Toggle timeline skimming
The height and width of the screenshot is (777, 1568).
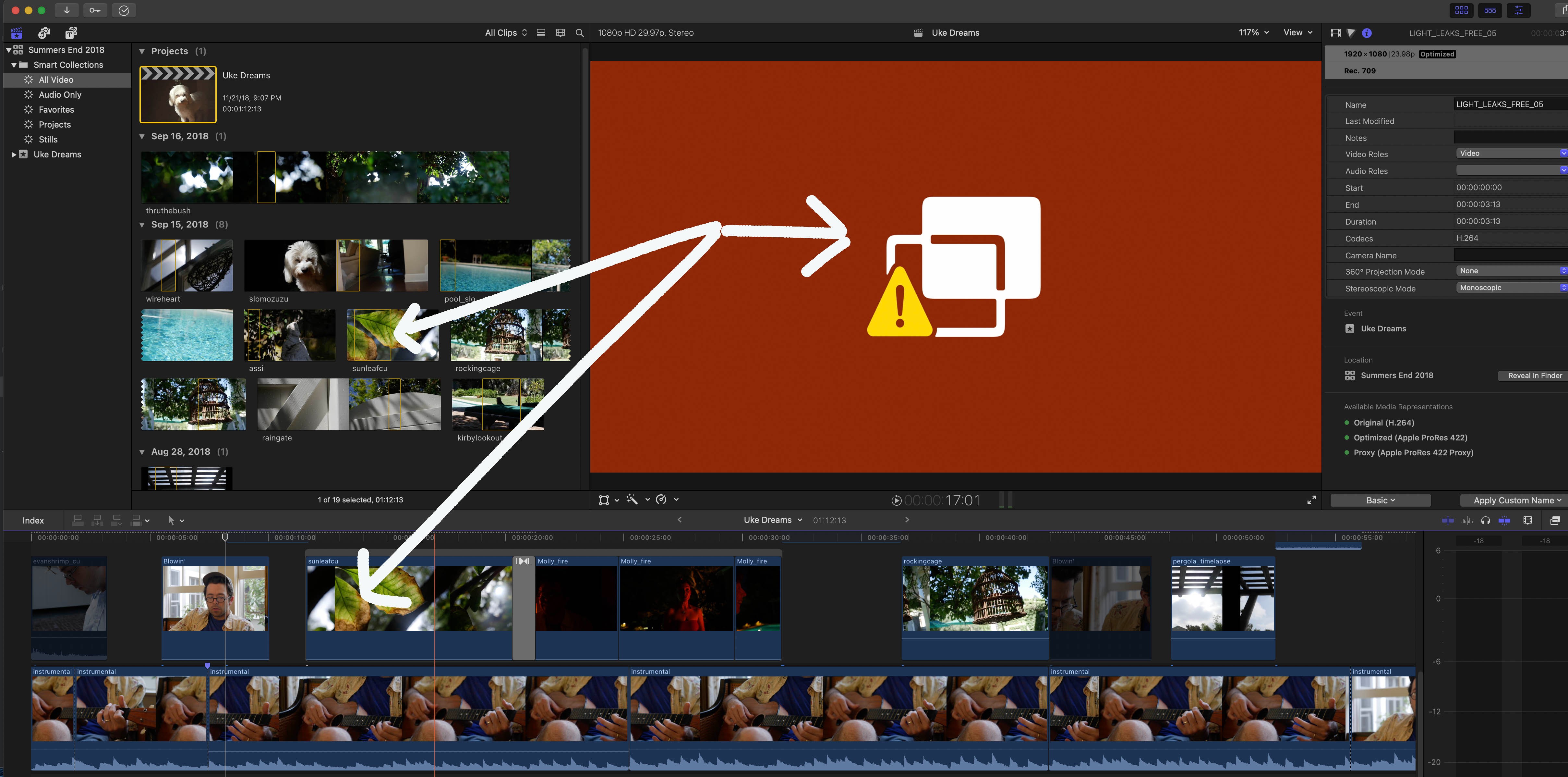1448,520
